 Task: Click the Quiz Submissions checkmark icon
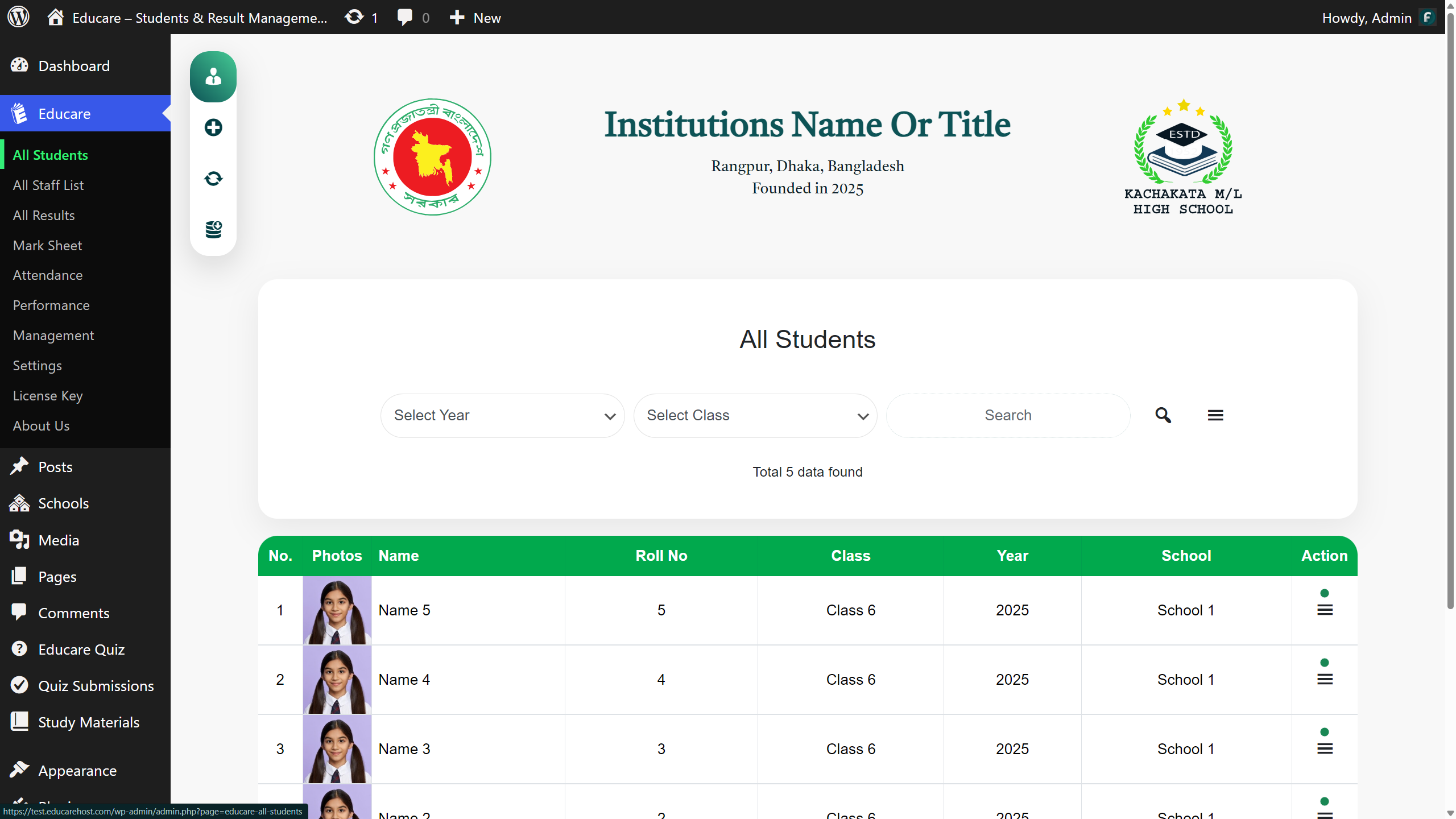click(x=19, y=685)
